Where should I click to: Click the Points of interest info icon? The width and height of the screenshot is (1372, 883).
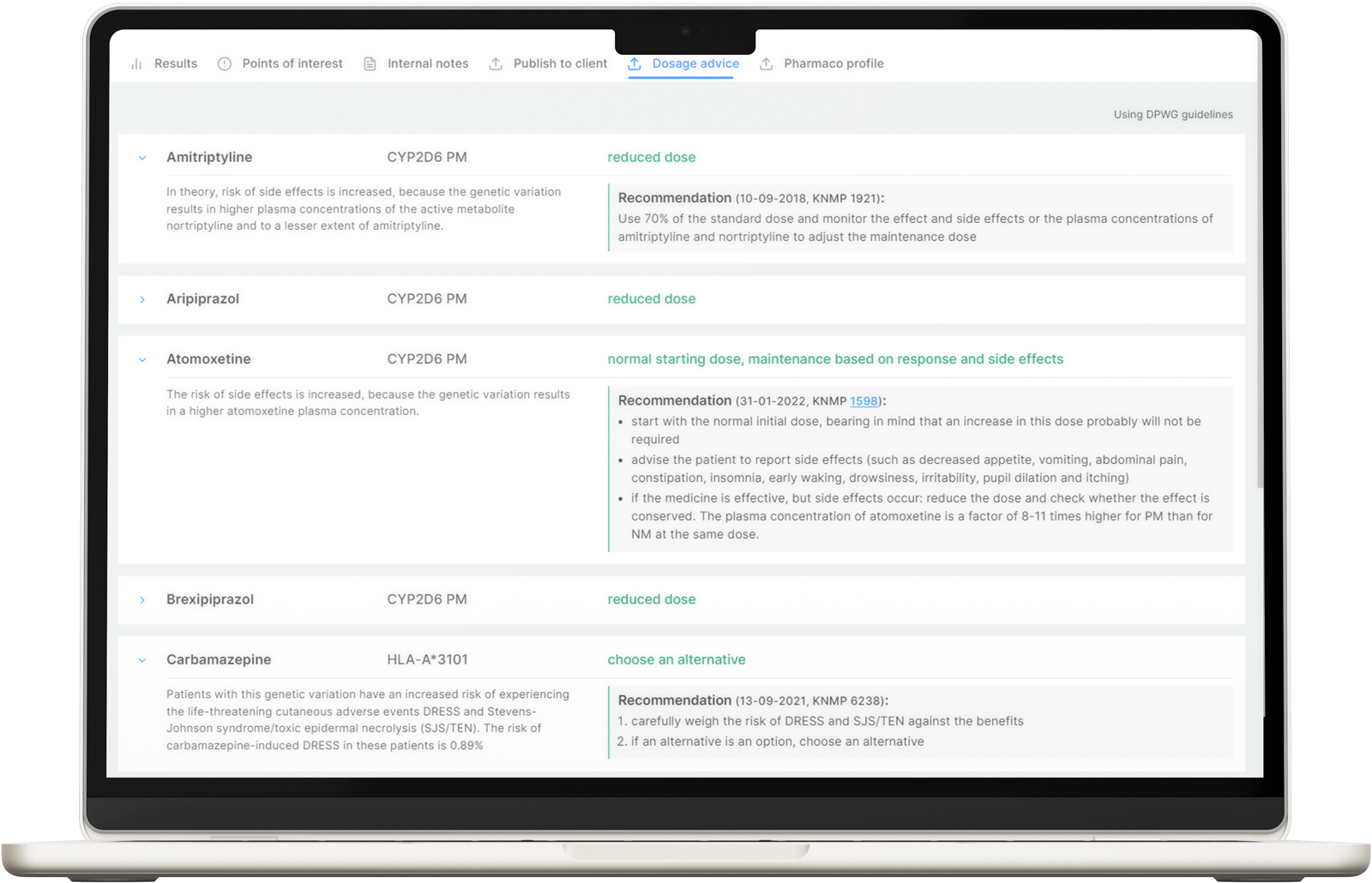coord(225,64)
